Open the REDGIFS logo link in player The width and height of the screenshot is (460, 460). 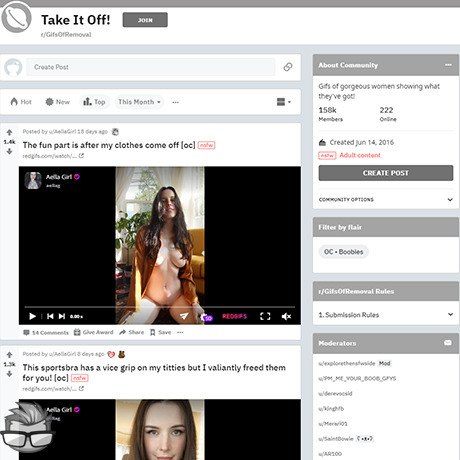coord(235,316)
